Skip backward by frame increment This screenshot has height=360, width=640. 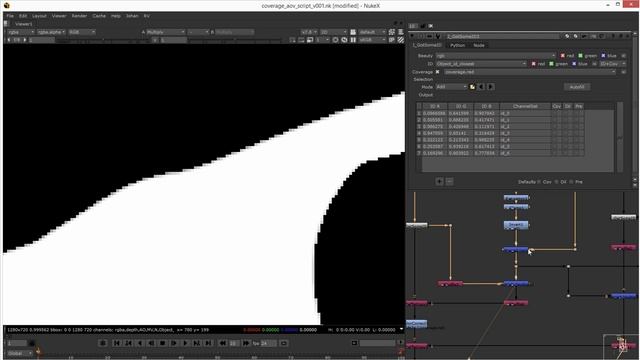[223, 343]
